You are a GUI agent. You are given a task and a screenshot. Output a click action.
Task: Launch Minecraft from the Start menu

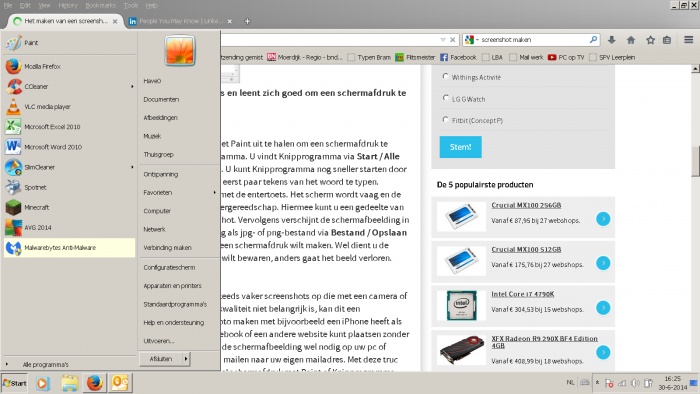(x=69, y=207)
